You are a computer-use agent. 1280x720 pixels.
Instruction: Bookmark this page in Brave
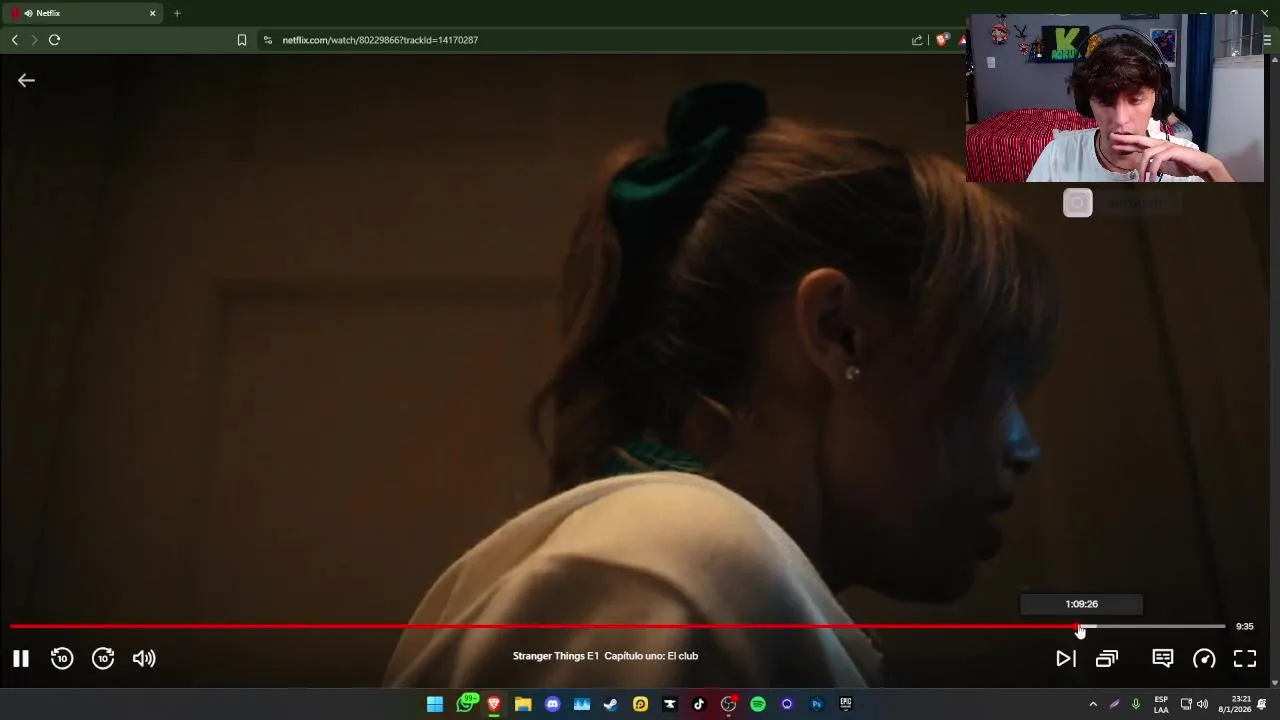point(241,40)
